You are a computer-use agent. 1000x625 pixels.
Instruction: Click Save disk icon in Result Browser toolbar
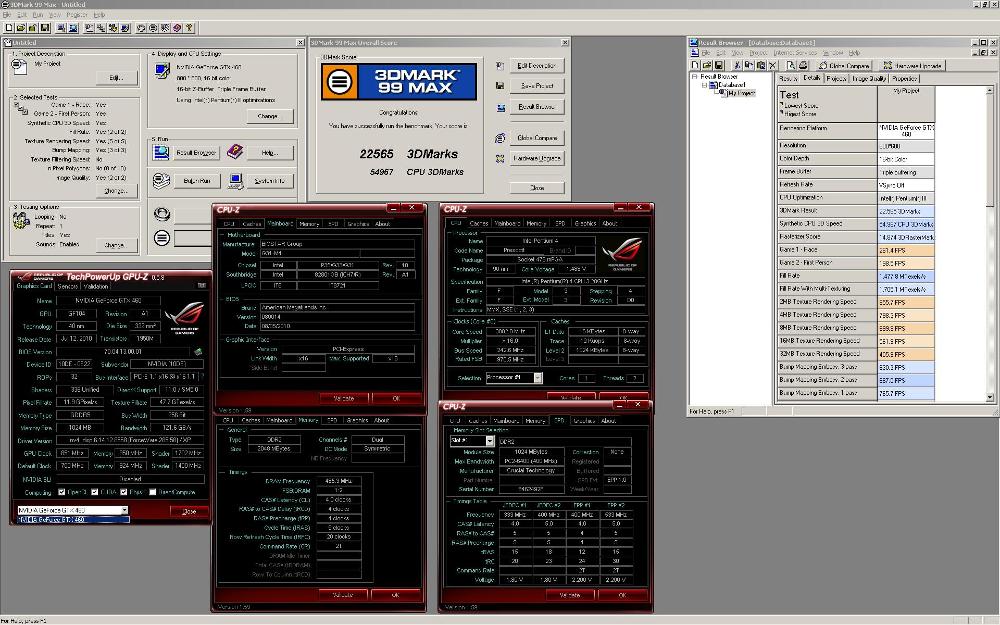click(x=719, y=65)
